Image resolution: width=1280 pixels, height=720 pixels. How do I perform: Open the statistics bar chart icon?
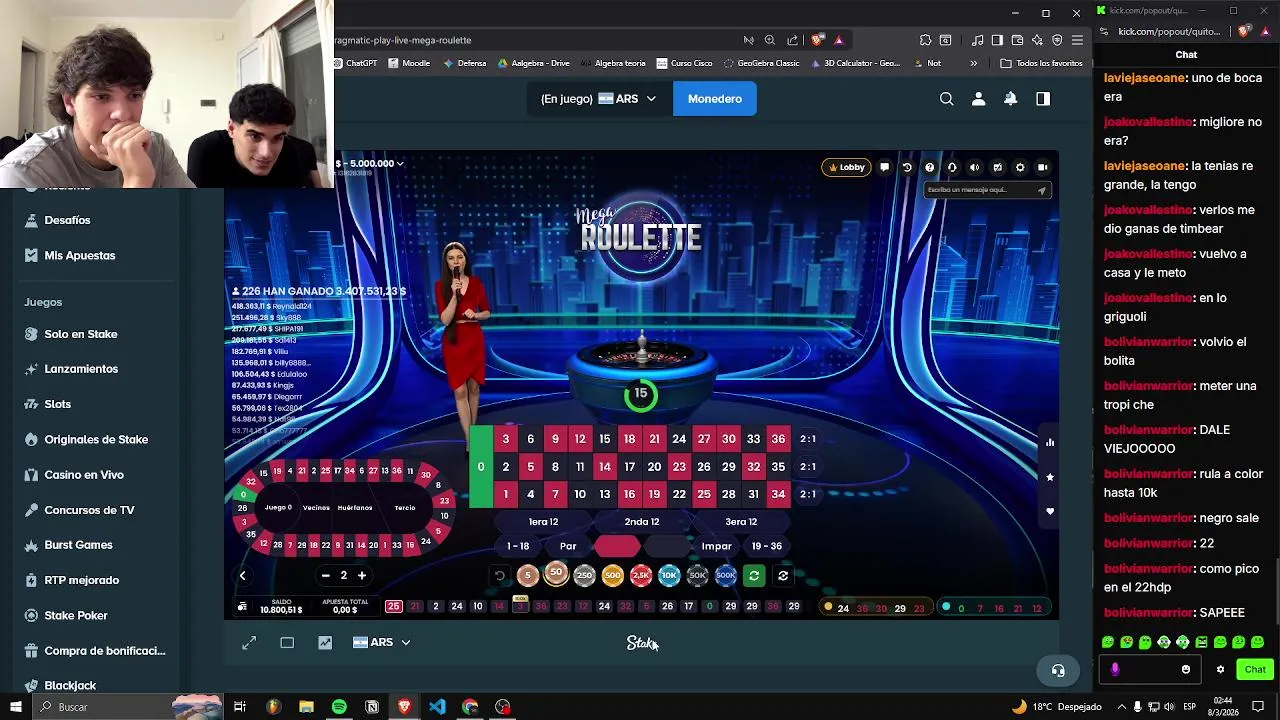click(1049, 442)
